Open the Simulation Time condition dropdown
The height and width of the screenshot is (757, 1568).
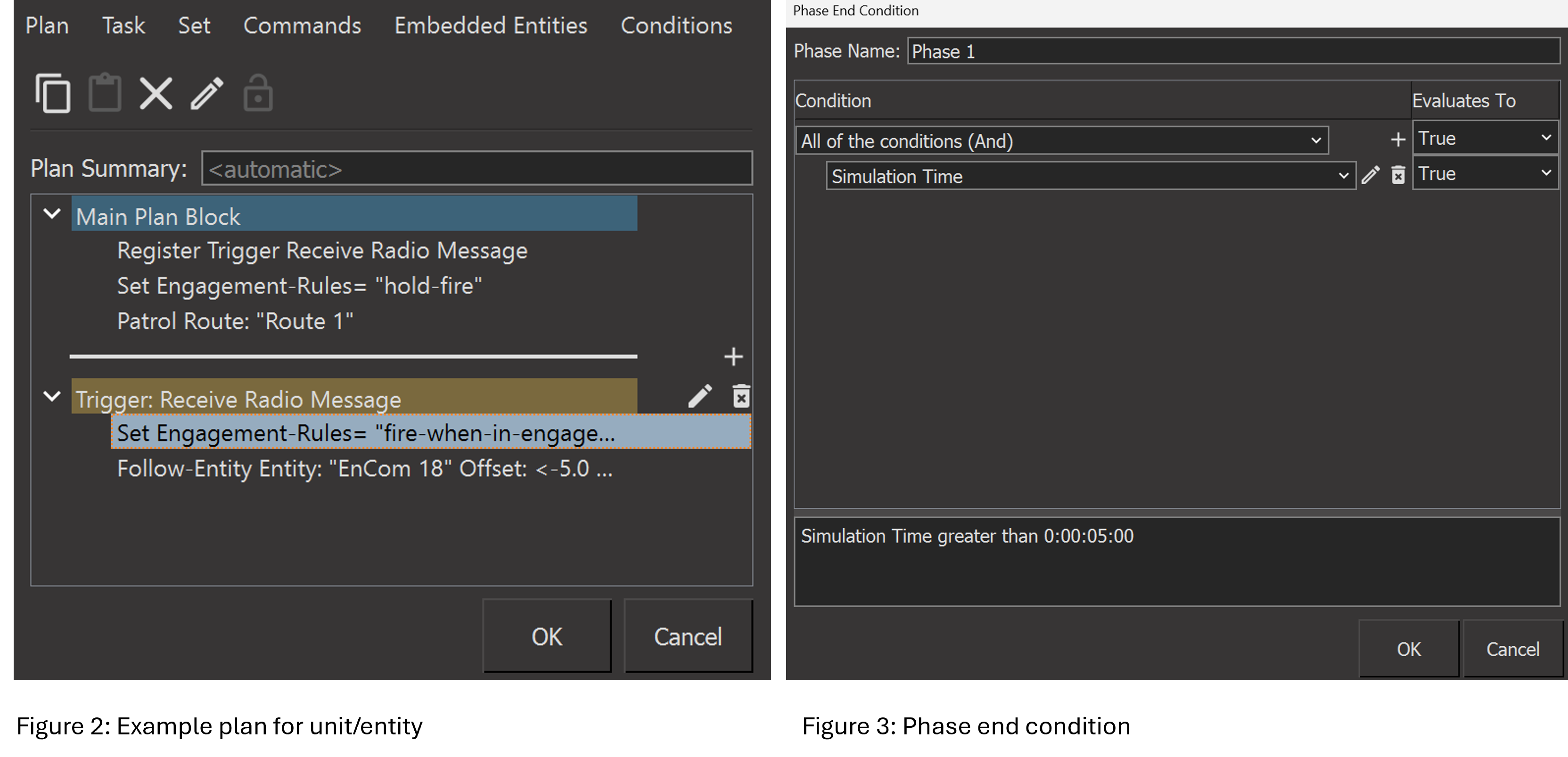click(1090, 176)
